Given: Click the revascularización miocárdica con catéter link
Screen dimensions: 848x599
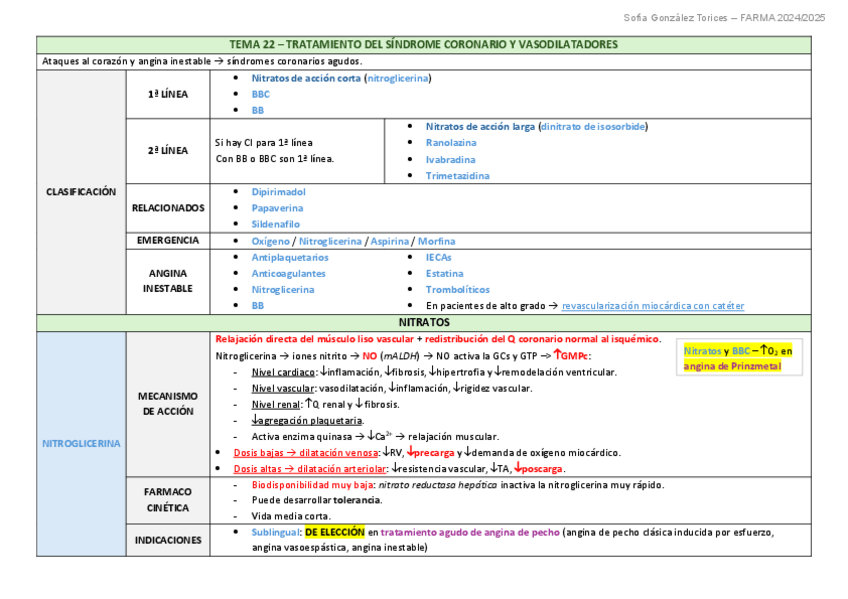Looking at the screenshot, I should tap(653, 306).
